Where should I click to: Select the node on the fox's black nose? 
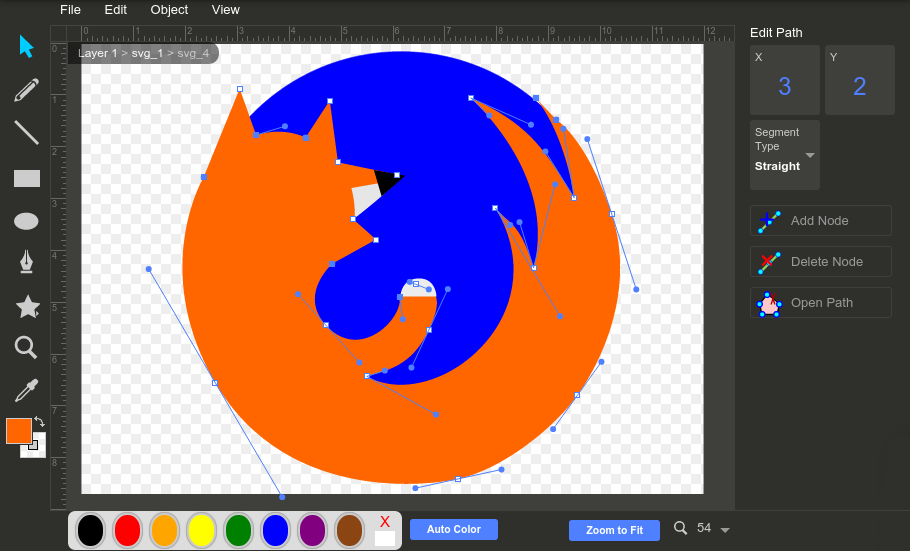(397, 175)
